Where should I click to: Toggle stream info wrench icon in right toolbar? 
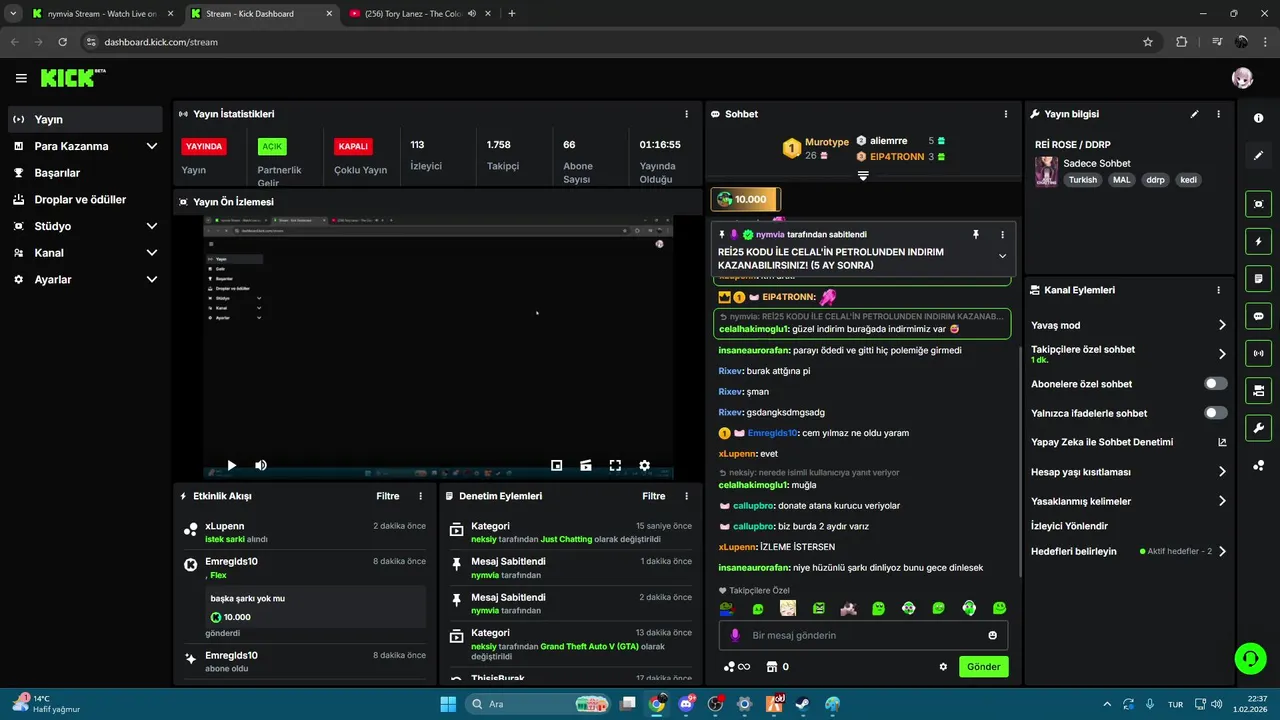(1258, 428)
